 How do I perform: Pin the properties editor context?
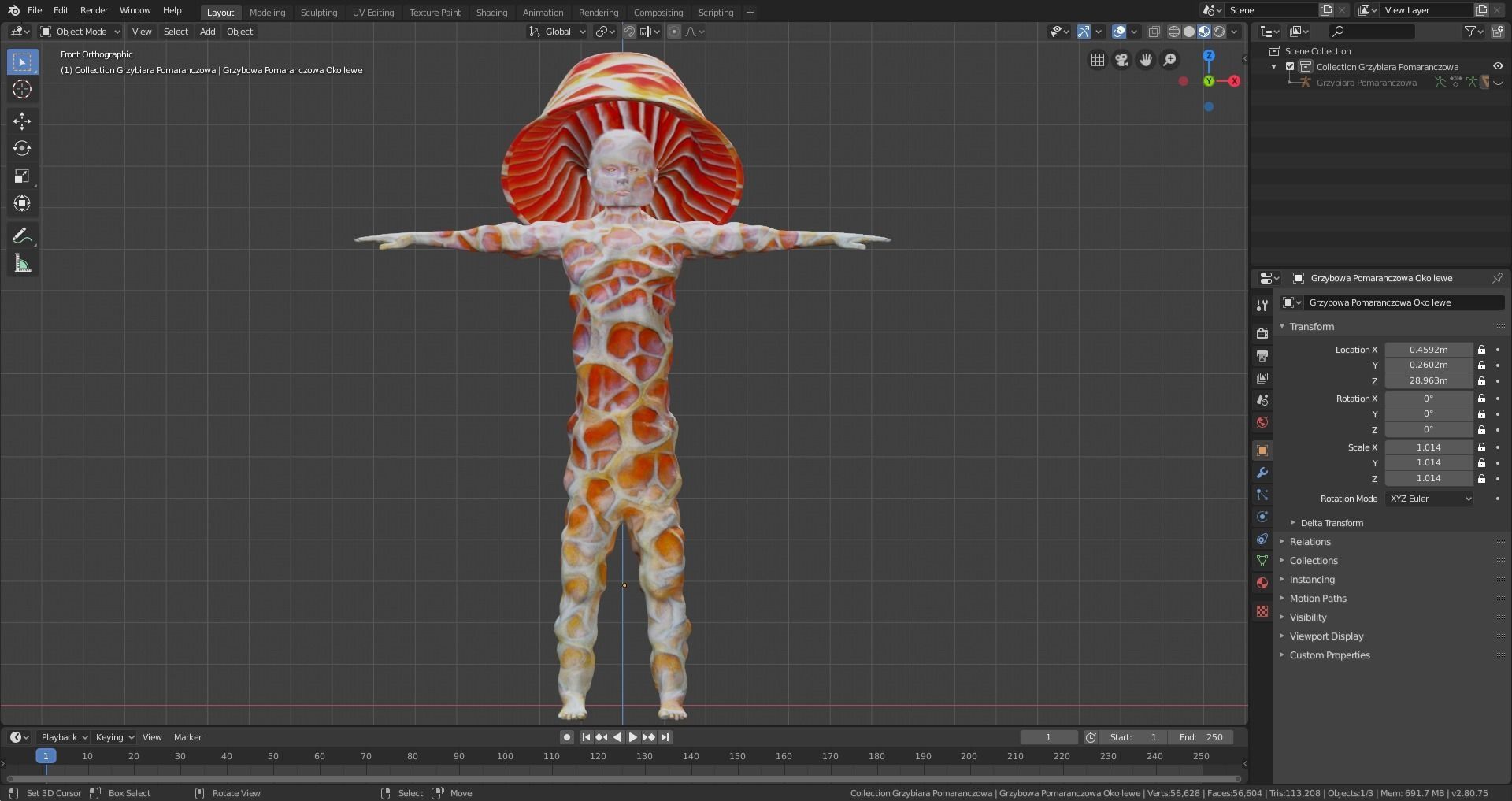[1497, 278]
